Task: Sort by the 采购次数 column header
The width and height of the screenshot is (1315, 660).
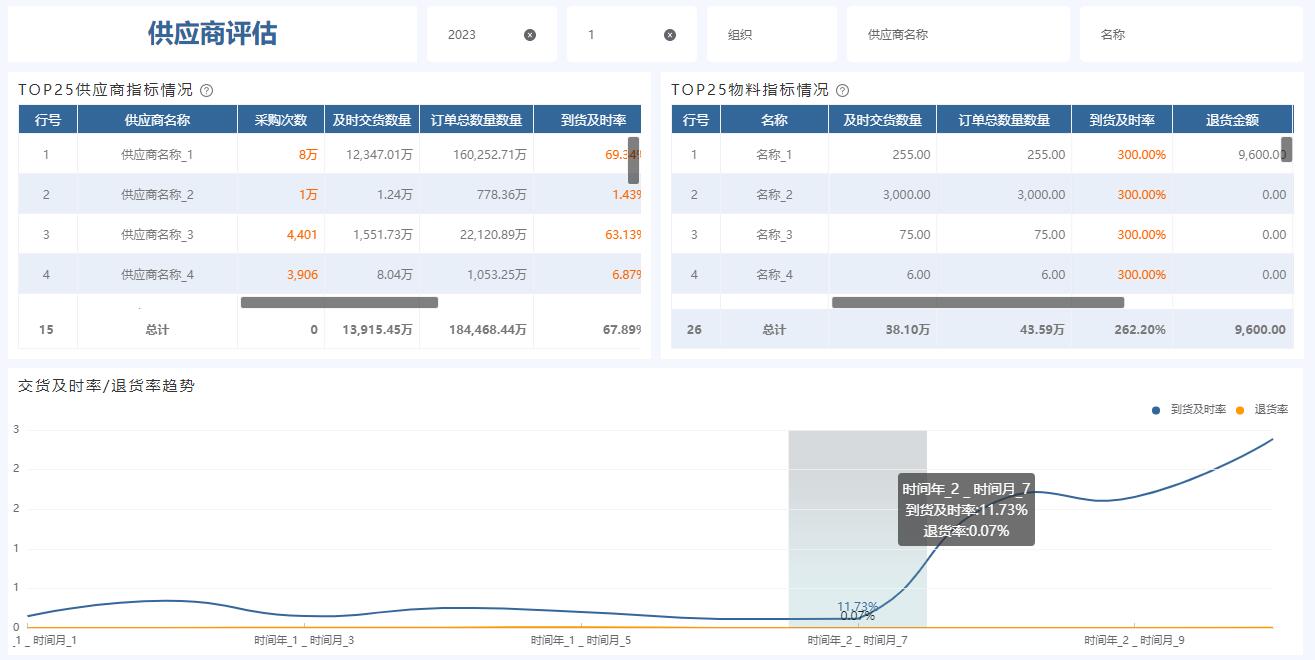Action: (x=280, y=120)
